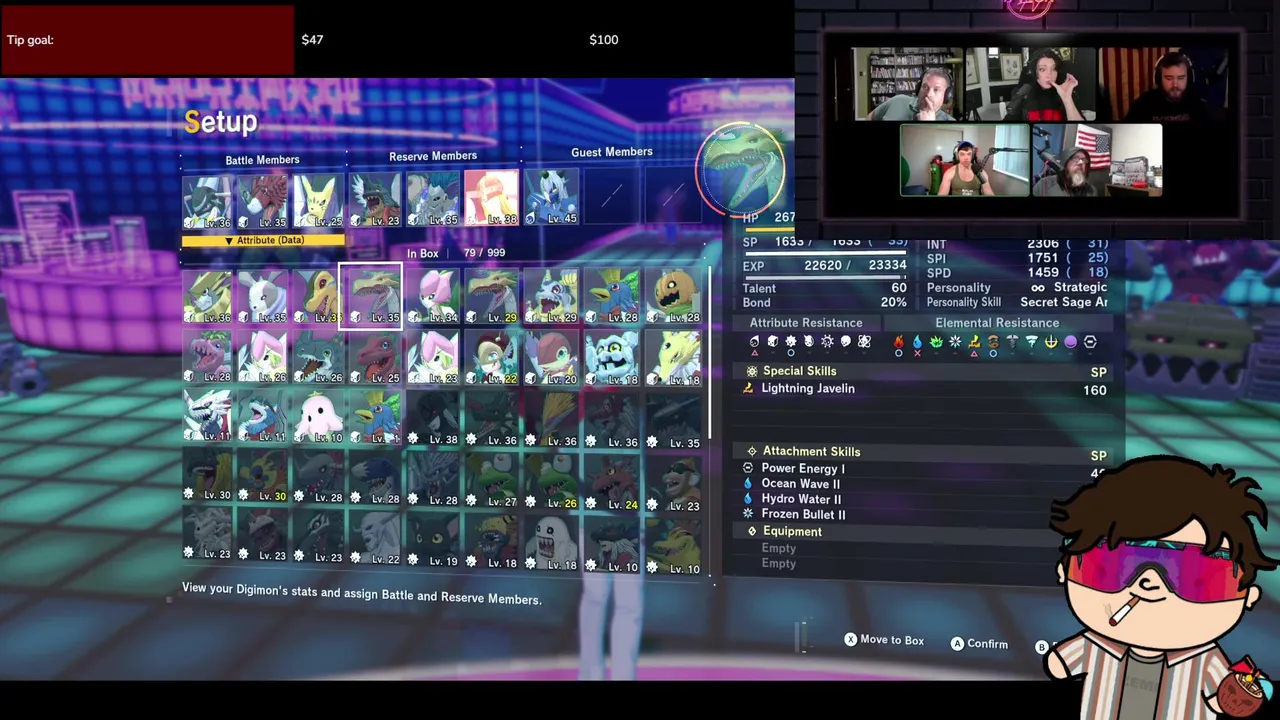Click the box list scrollbar
1280x720 pixels.
pyautogui.click(x=711, y=351)
